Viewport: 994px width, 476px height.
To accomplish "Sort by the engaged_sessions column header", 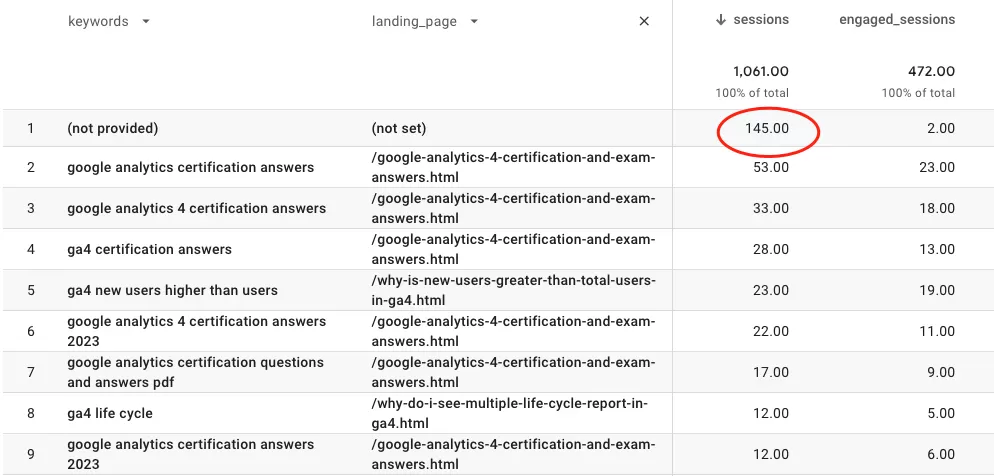I will coord(897,20).
